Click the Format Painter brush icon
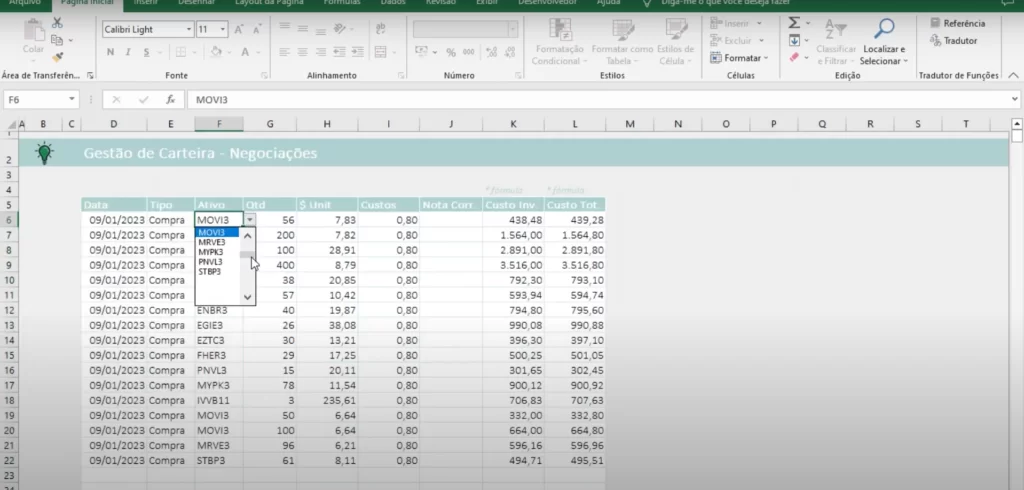The height and width of the screenshot is (490, 1024). click(x=58, y=57)
